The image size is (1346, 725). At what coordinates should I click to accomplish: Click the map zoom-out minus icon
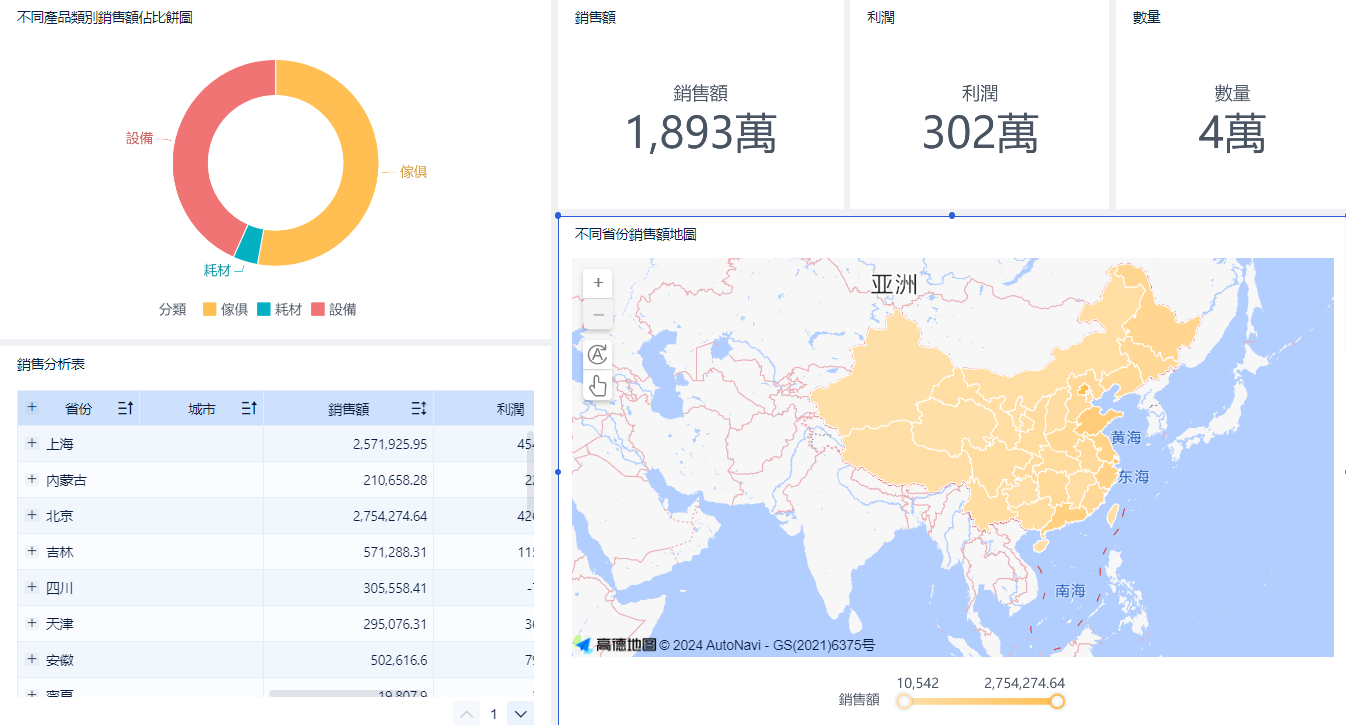597,315
